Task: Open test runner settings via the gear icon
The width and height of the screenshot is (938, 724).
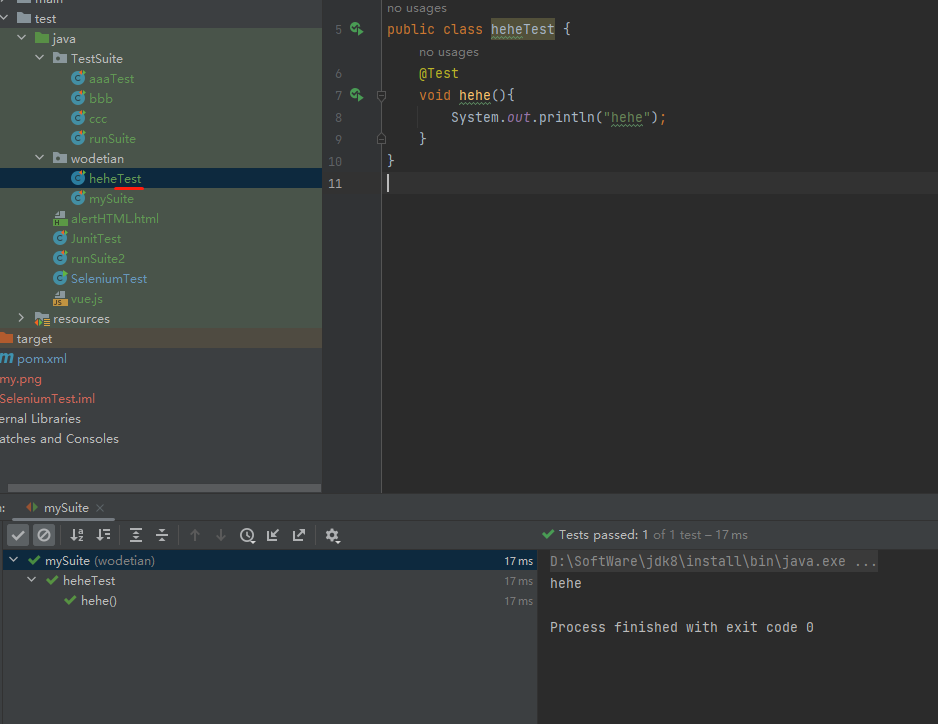Action: pyautogui.click(x=331, y=535)
